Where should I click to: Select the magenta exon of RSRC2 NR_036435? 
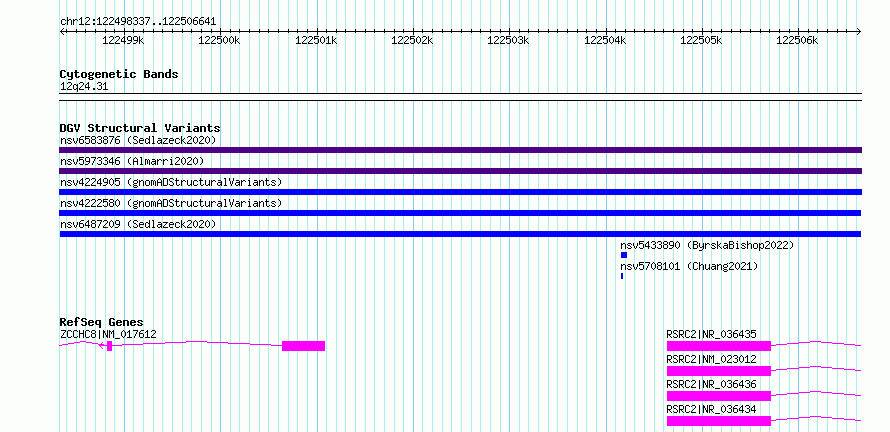click(719, 346)
